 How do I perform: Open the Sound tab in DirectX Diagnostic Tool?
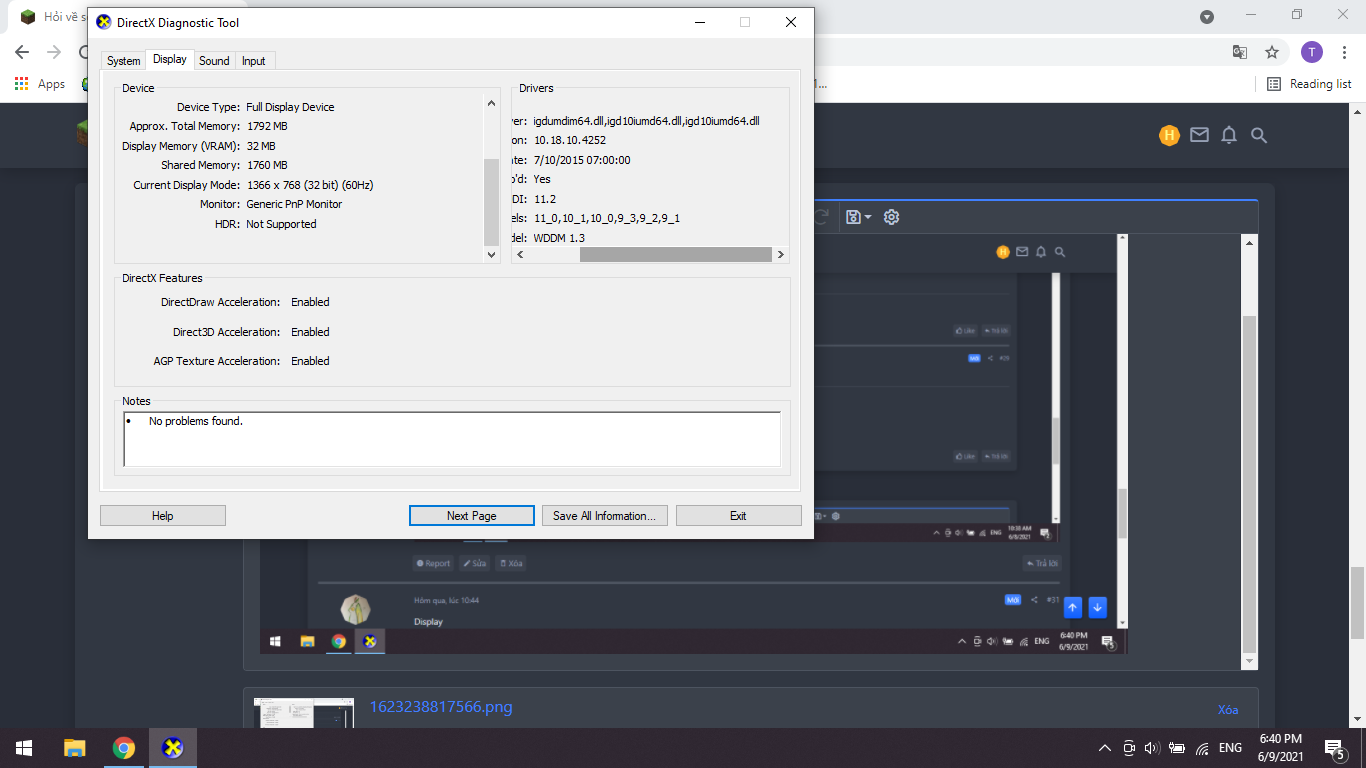214,61
